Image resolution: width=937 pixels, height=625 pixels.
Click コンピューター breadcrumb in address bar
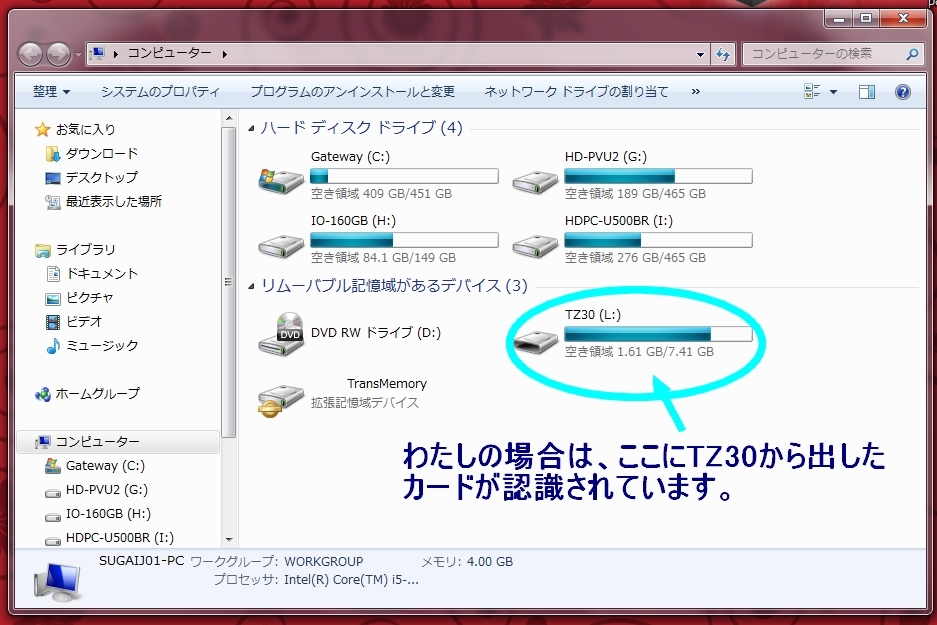(x=169, y=54)
